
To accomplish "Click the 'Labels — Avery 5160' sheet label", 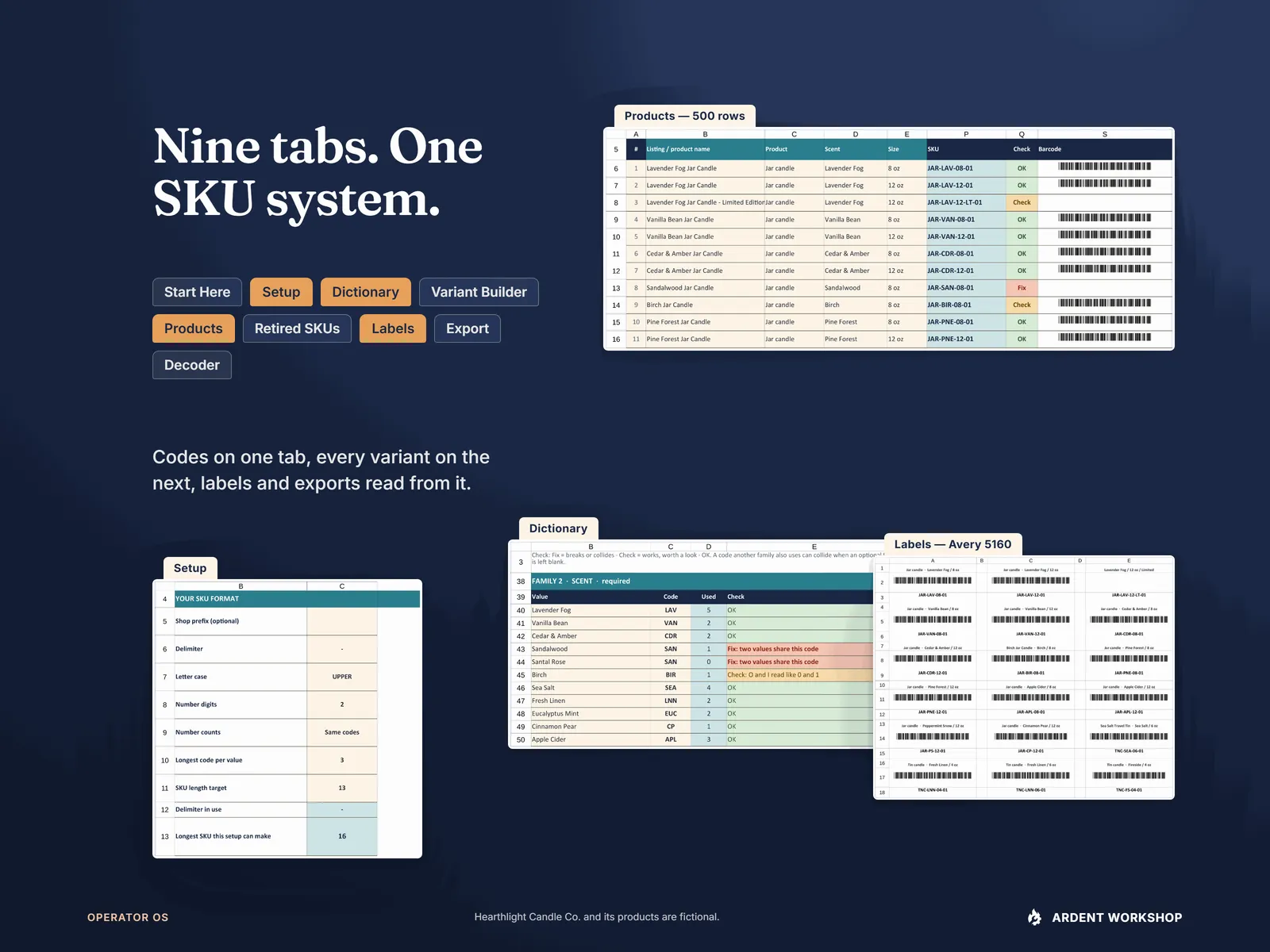I will (952, 544).
